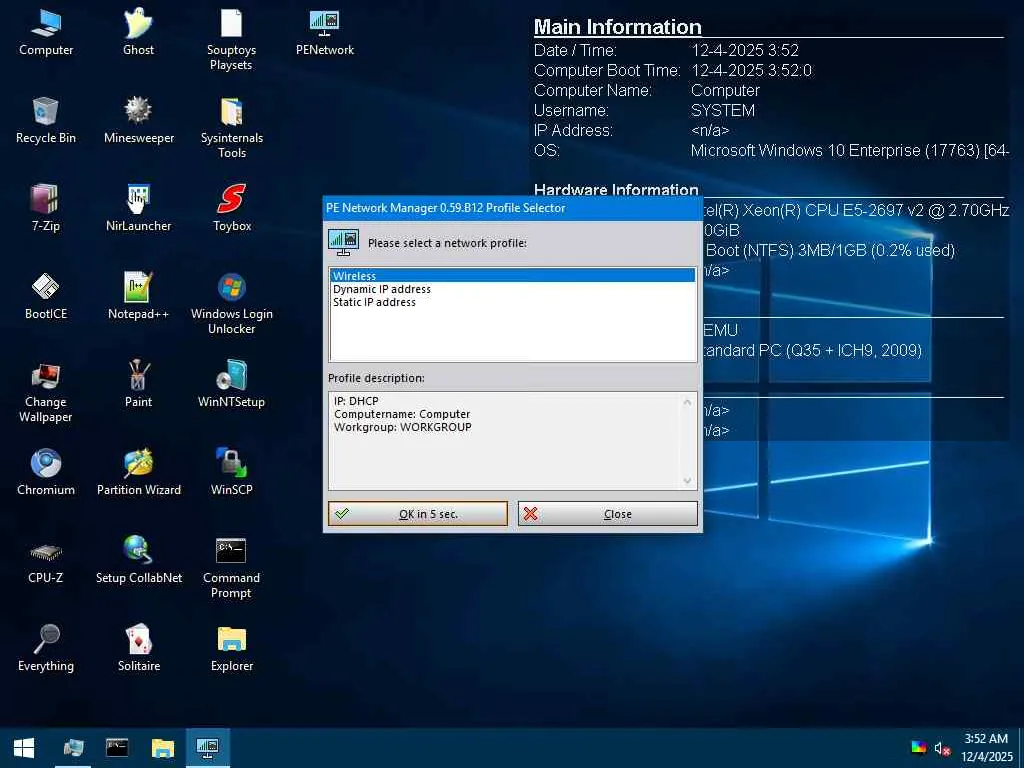This screenshot has width=1024, height=768.
Task: Open Chromium browser icon
Action: click(x=46, y=472)
